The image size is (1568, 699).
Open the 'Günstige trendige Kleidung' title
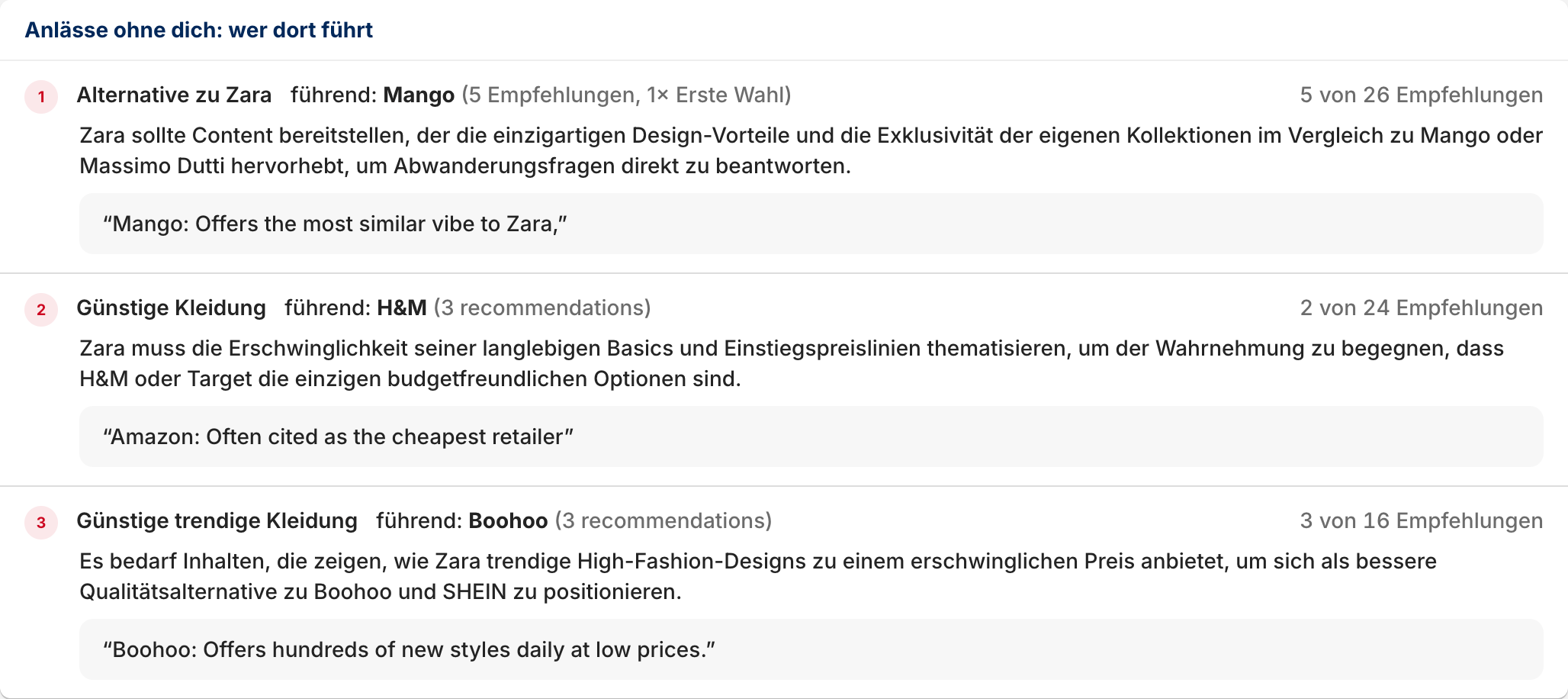[217, 520]
